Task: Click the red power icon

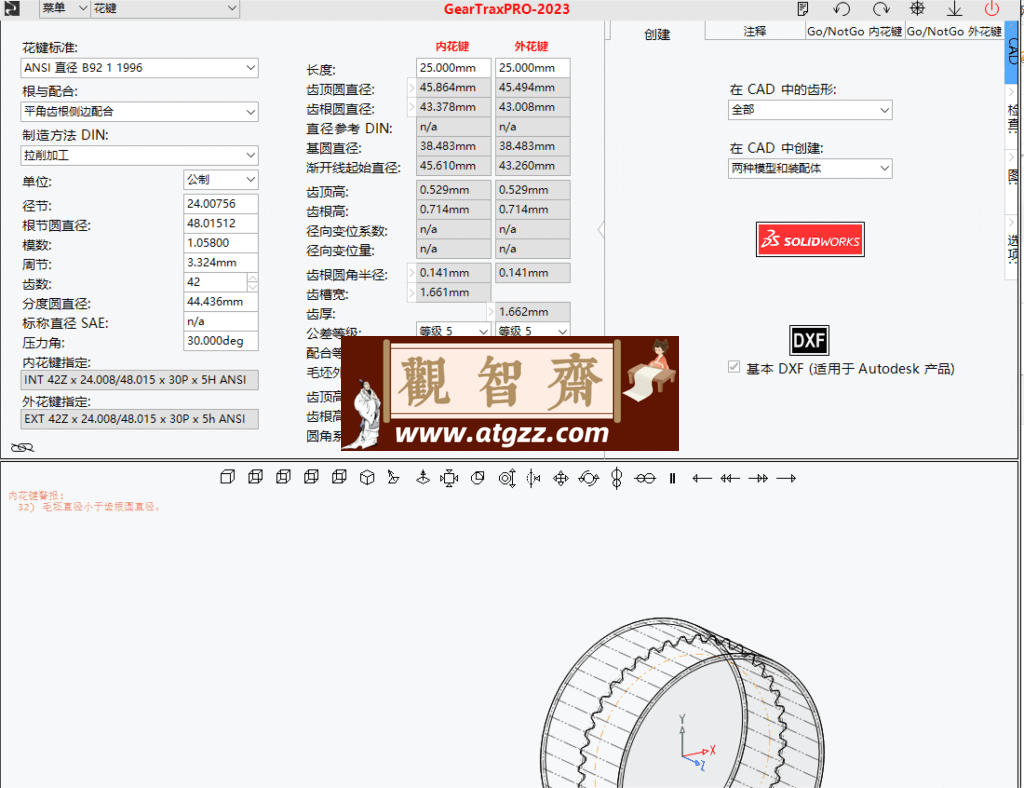Action: 991,8
